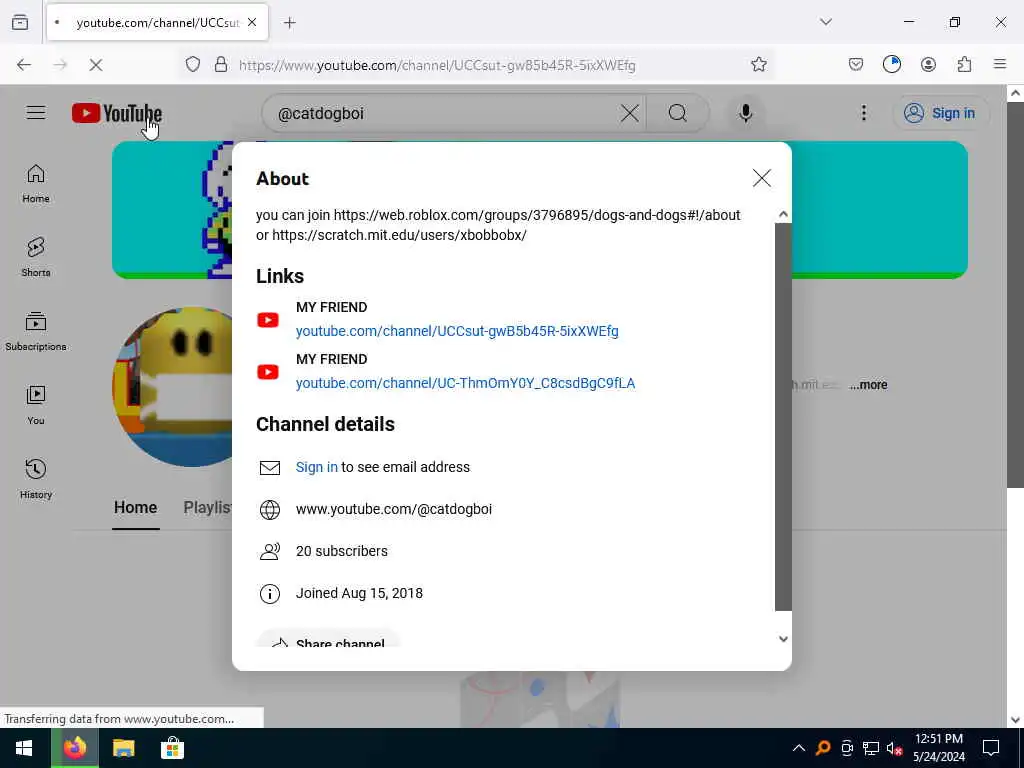The width and height of the screenshot is (1024, 768).
Task: Open the Windows Start menu
Action: pos(24,748)
